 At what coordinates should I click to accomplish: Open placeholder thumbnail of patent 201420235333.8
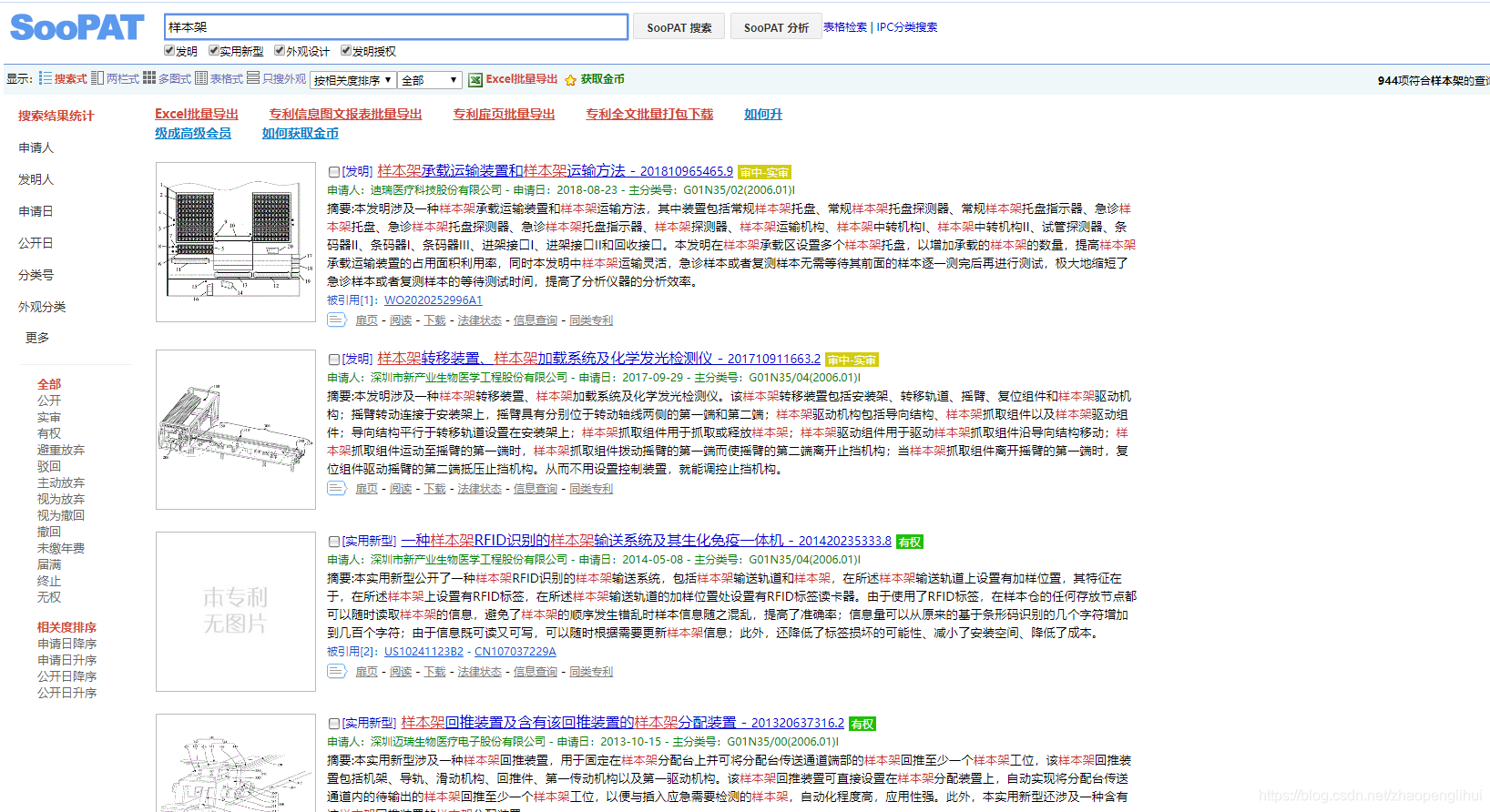click(x=236, y=612)
